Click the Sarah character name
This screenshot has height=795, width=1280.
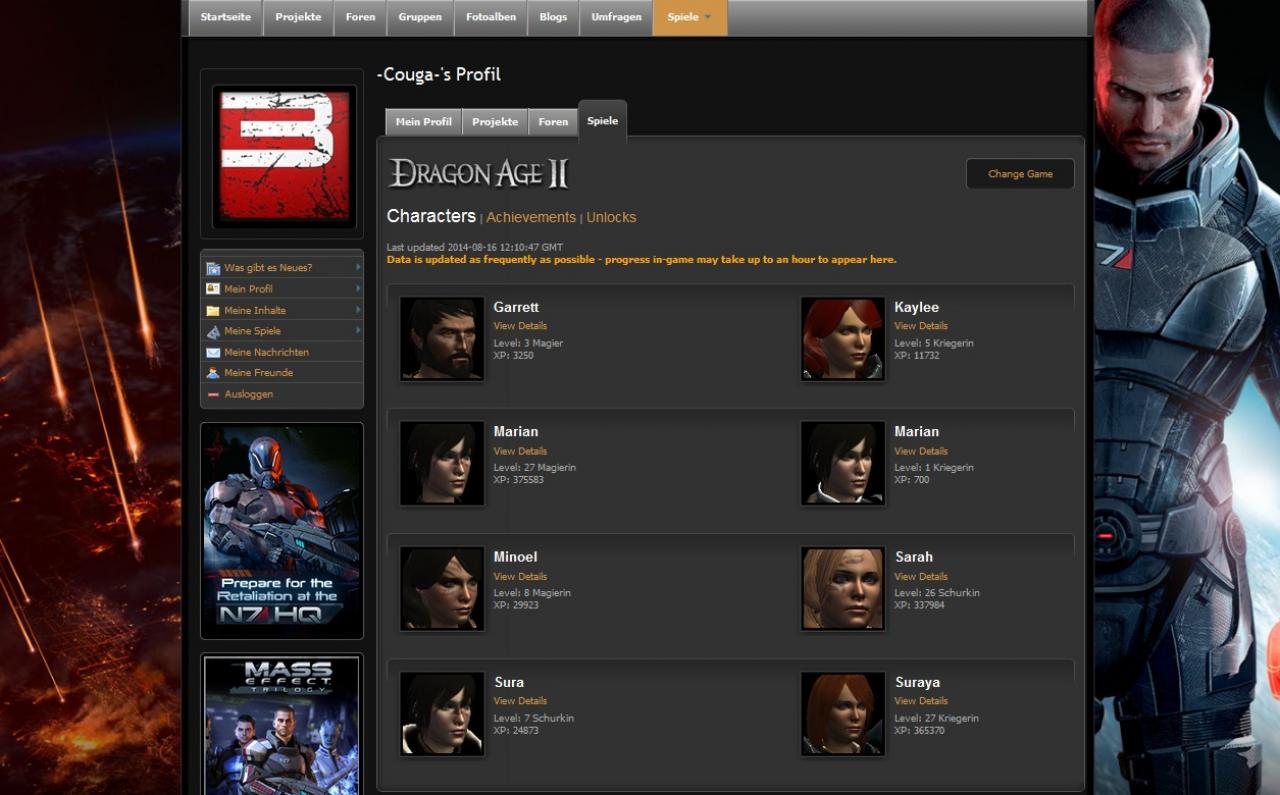pos(913,557)
